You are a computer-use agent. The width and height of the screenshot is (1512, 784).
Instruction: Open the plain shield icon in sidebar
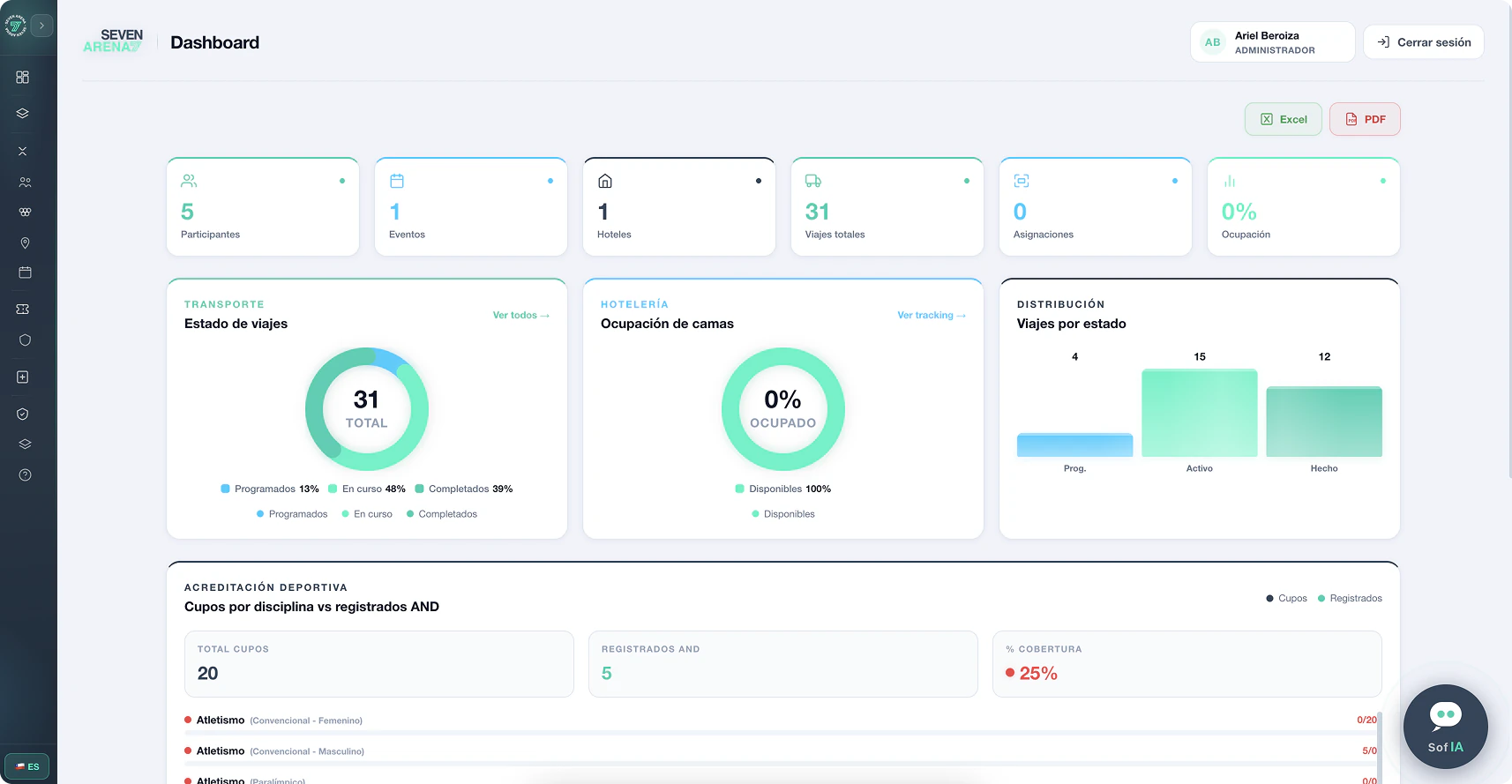[25, 340]
